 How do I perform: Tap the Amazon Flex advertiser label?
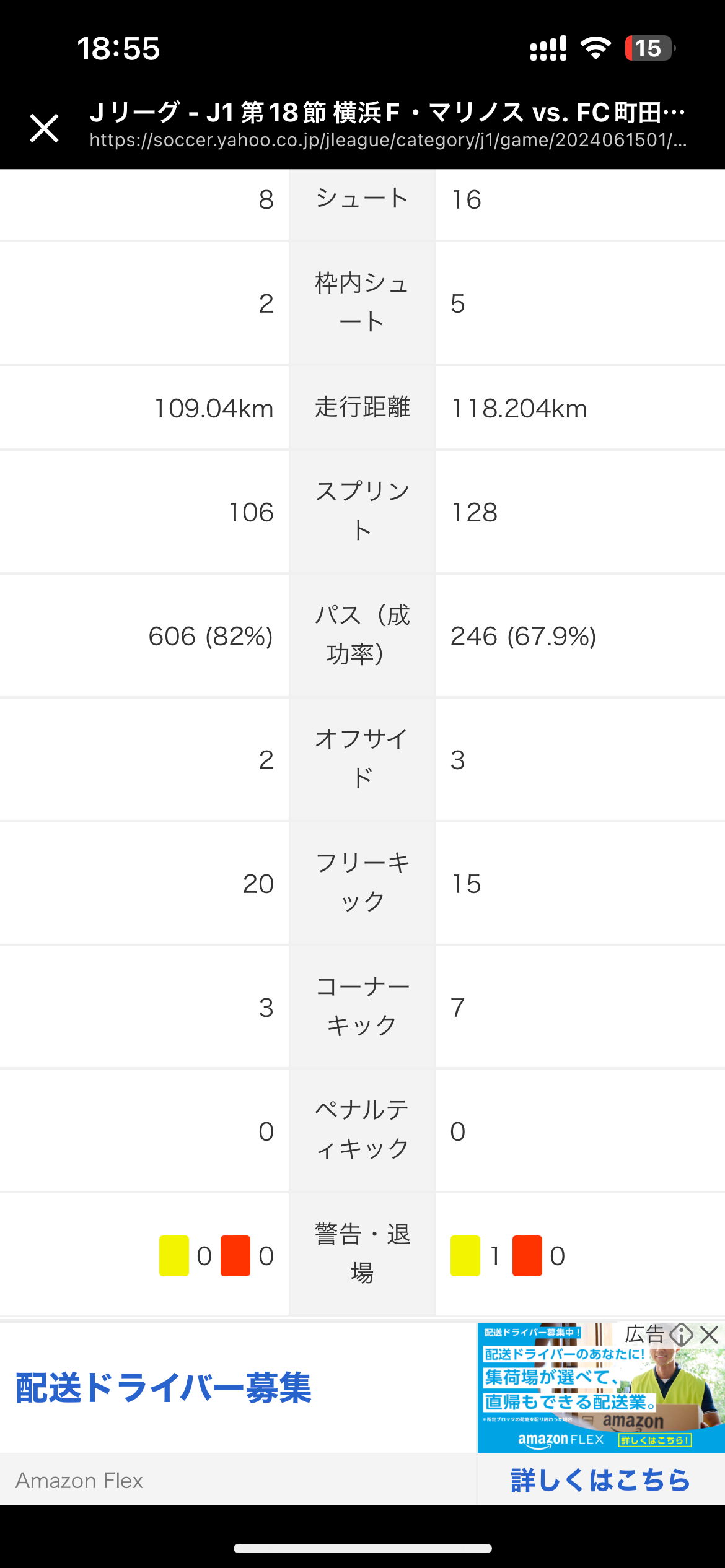point(79,1481)
